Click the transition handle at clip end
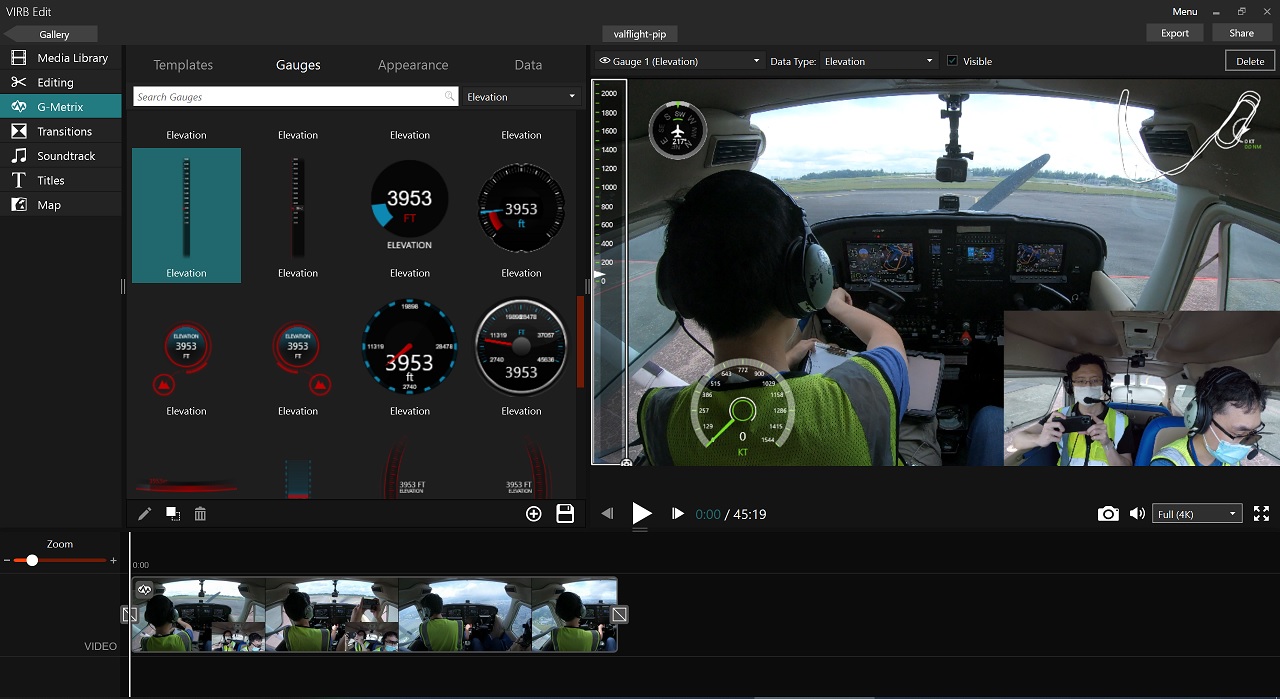This screenshot has height=699, width=1280. (619, 614)
